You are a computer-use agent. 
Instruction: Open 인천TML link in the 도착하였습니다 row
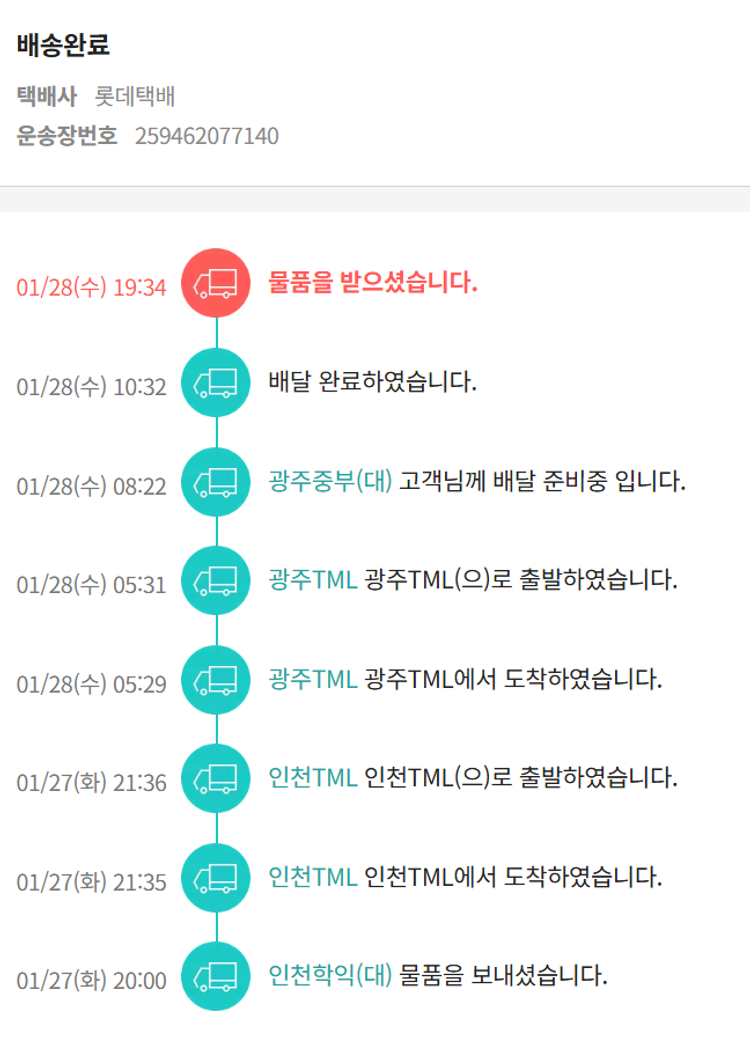pos(312,877)
